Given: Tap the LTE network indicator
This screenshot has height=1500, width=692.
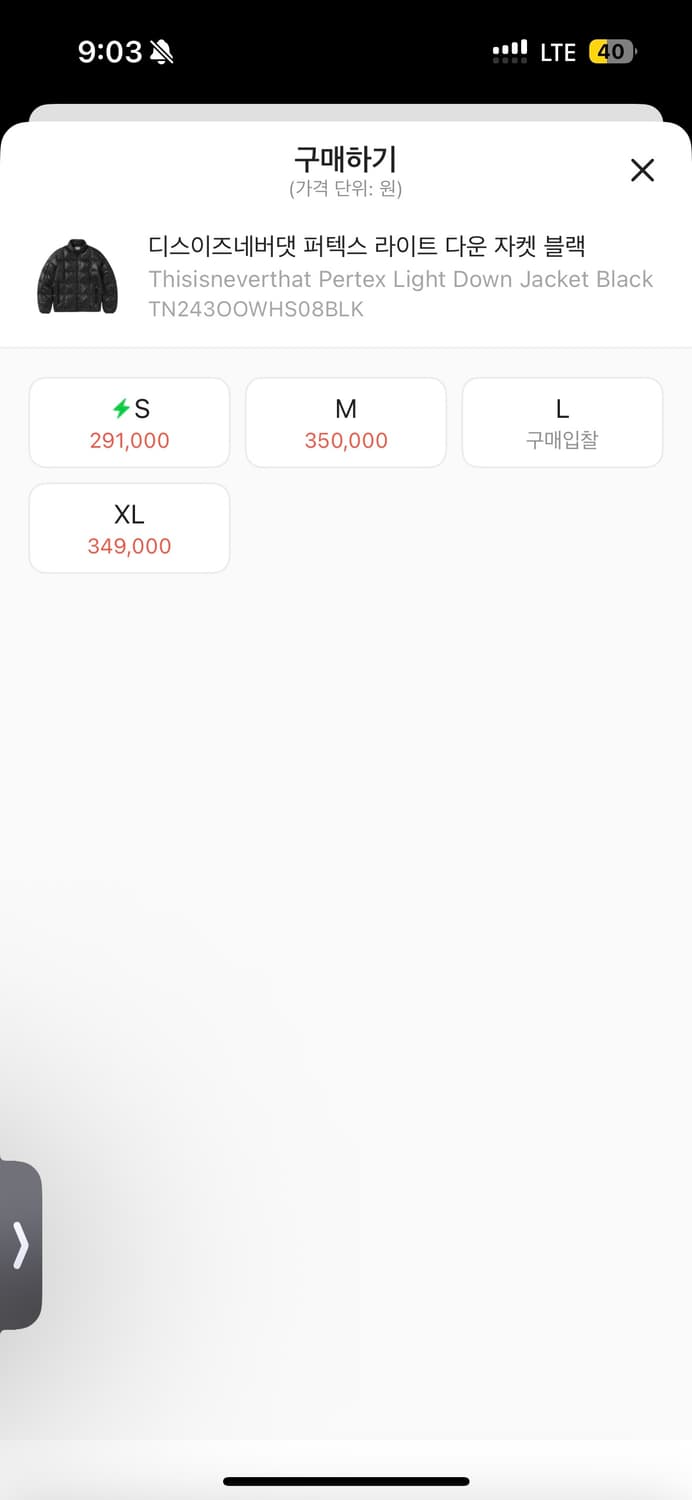Looking at the screenshot, I should pos(556,51).
